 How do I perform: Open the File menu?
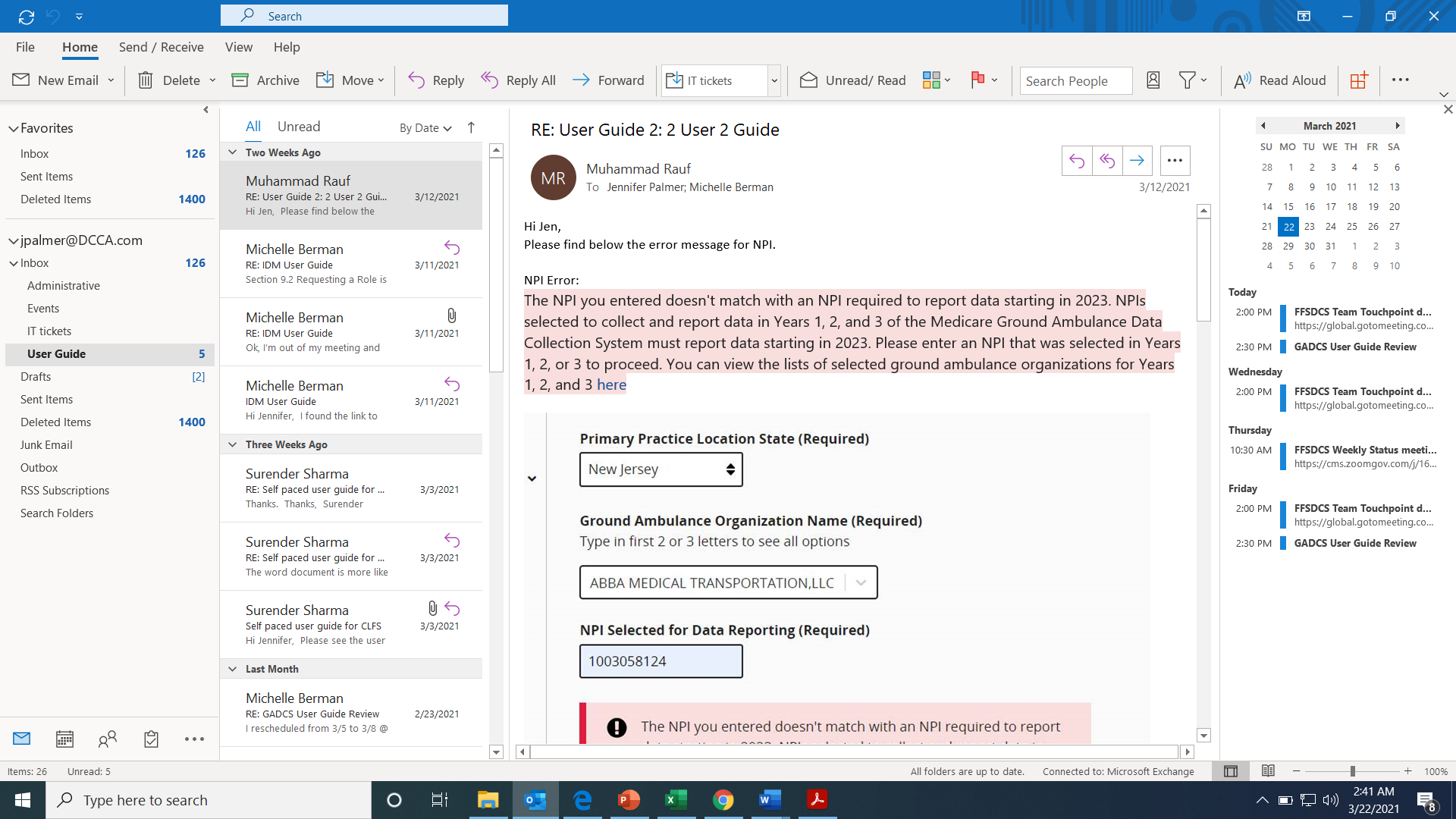[25, 47]
